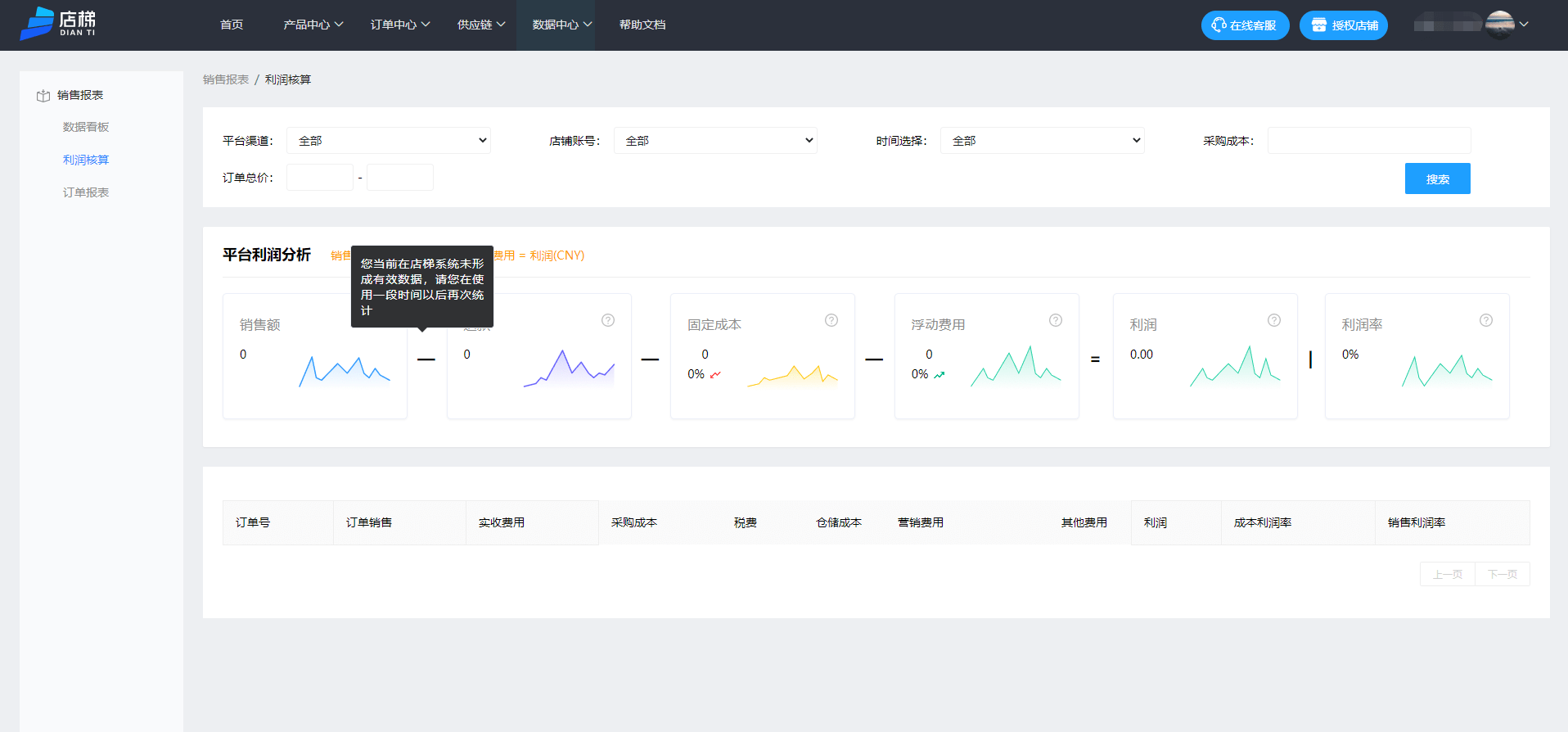Screen dimensions: 1568x732
Task: Click help icon on 利润 card
Action: [x=1274, y=320]
